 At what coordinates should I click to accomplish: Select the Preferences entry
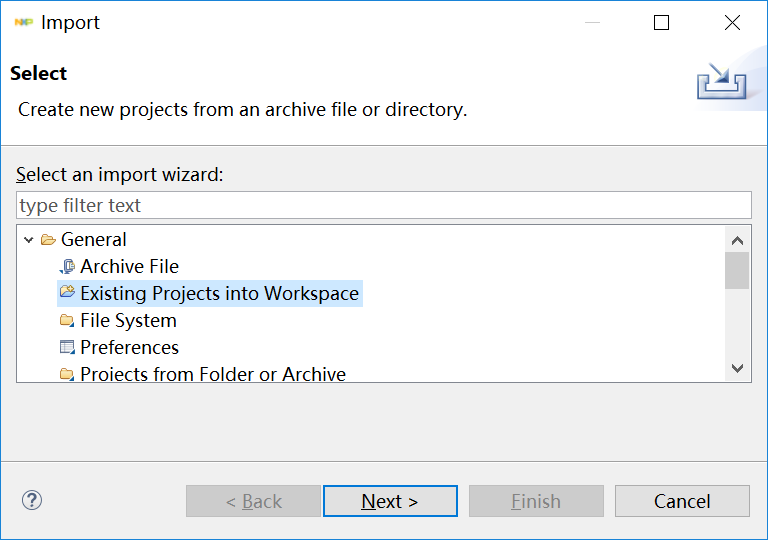(129, 348)
